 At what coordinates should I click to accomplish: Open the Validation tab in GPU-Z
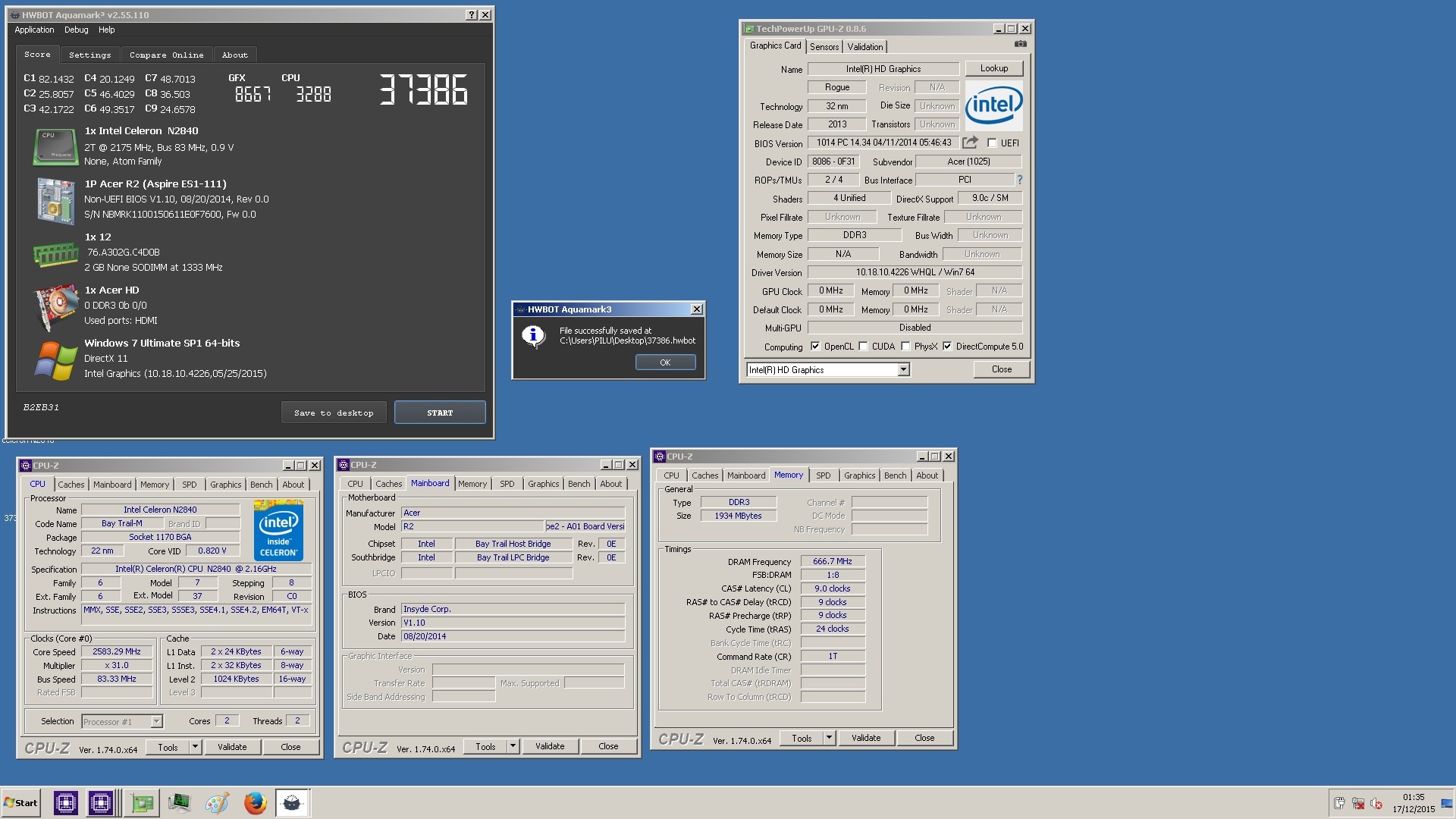coord(864,46)
